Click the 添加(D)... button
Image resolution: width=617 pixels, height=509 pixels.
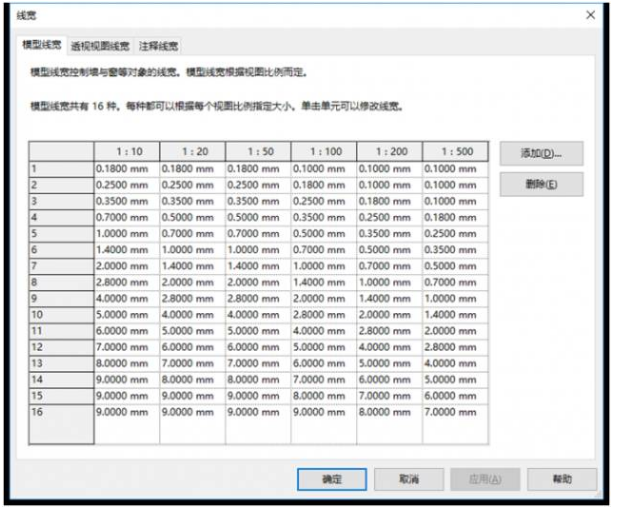[x=542, y=153]
